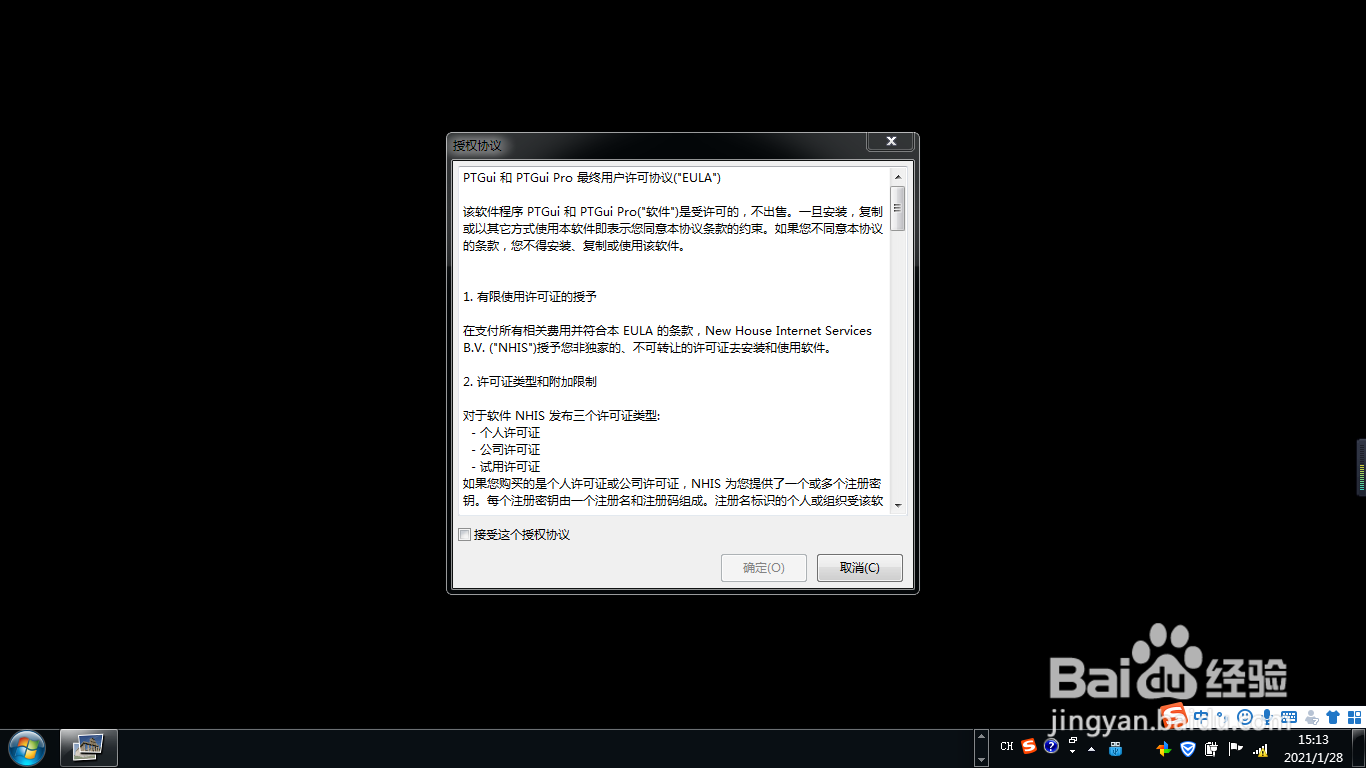The height and width of the screenshot is (768, 1366).
Task: Click the Sogou S logo on toolbar
Action: tap(1174, 715)
